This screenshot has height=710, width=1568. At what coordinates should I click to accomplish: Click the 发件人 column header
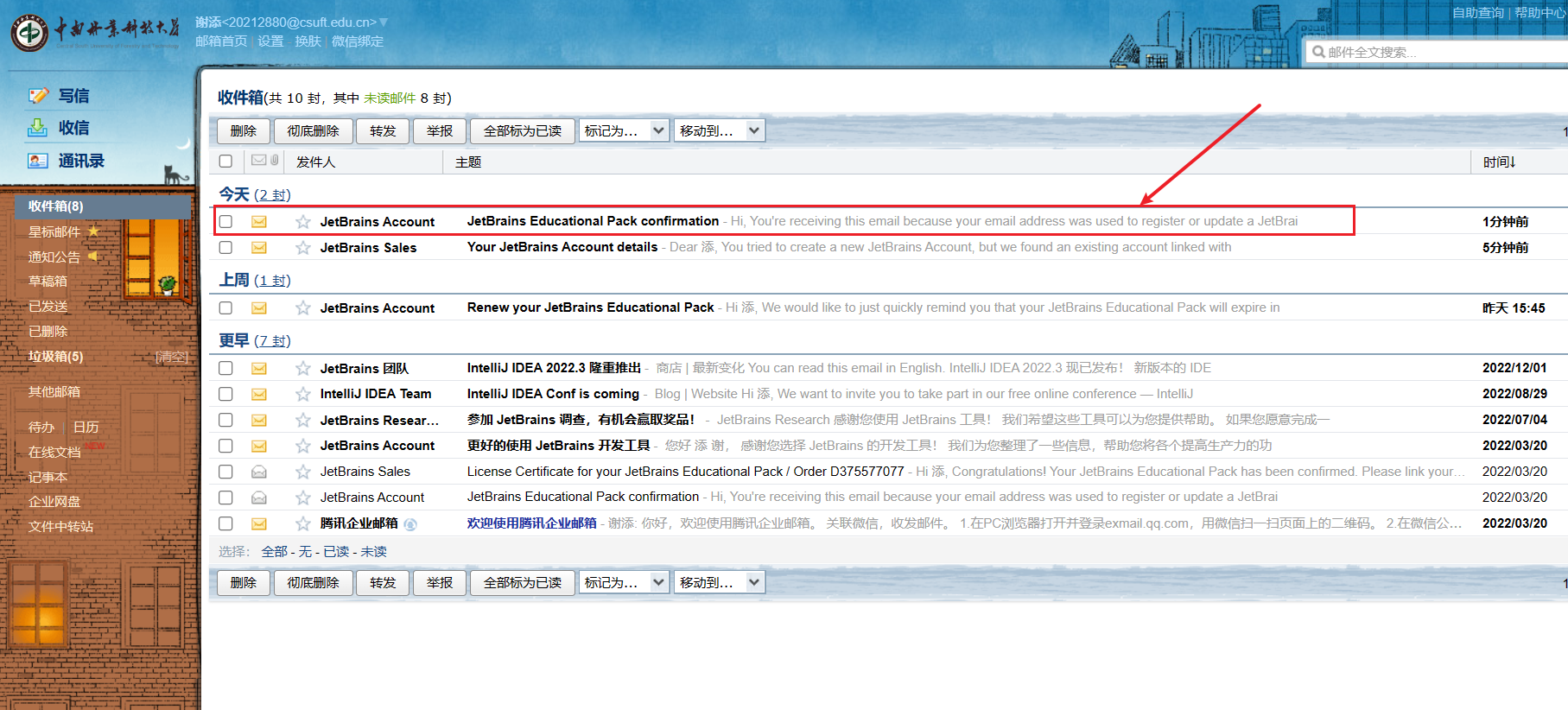[316, 162]
